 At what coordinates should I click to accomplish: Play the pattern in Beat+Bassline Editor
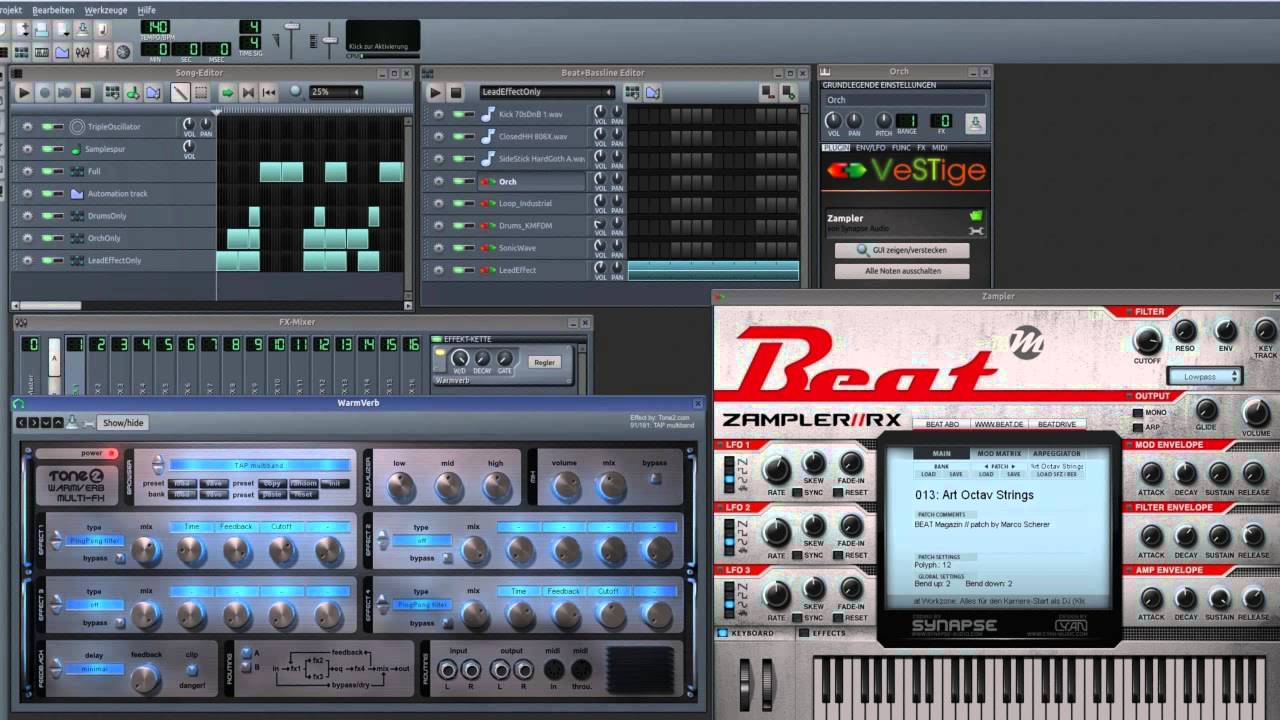tap(435, 92)
